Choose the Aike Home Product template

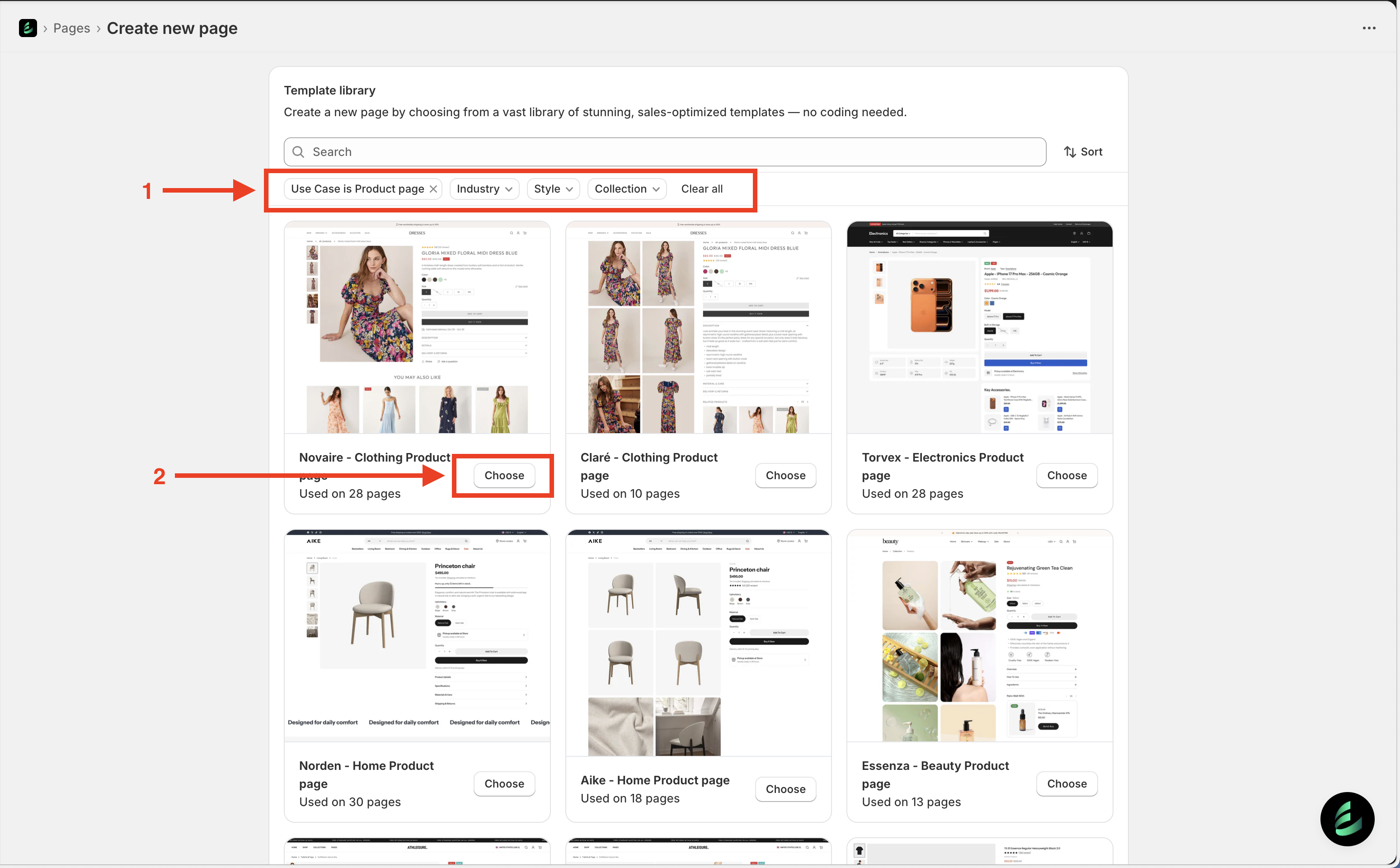(785, 789)
